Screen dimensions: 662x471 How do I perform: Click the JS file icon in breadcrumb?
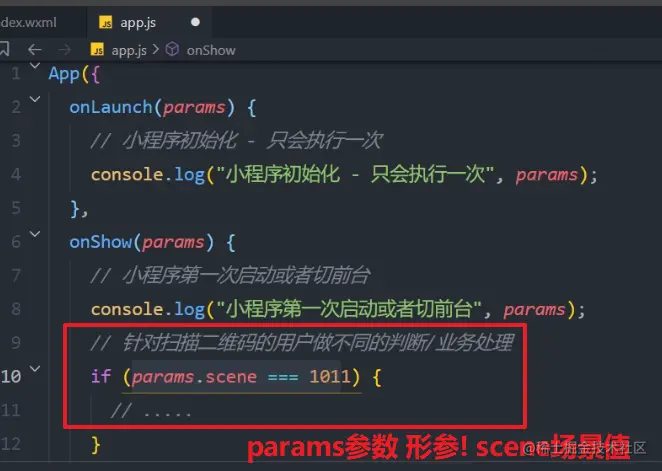(x=98, y=49)
